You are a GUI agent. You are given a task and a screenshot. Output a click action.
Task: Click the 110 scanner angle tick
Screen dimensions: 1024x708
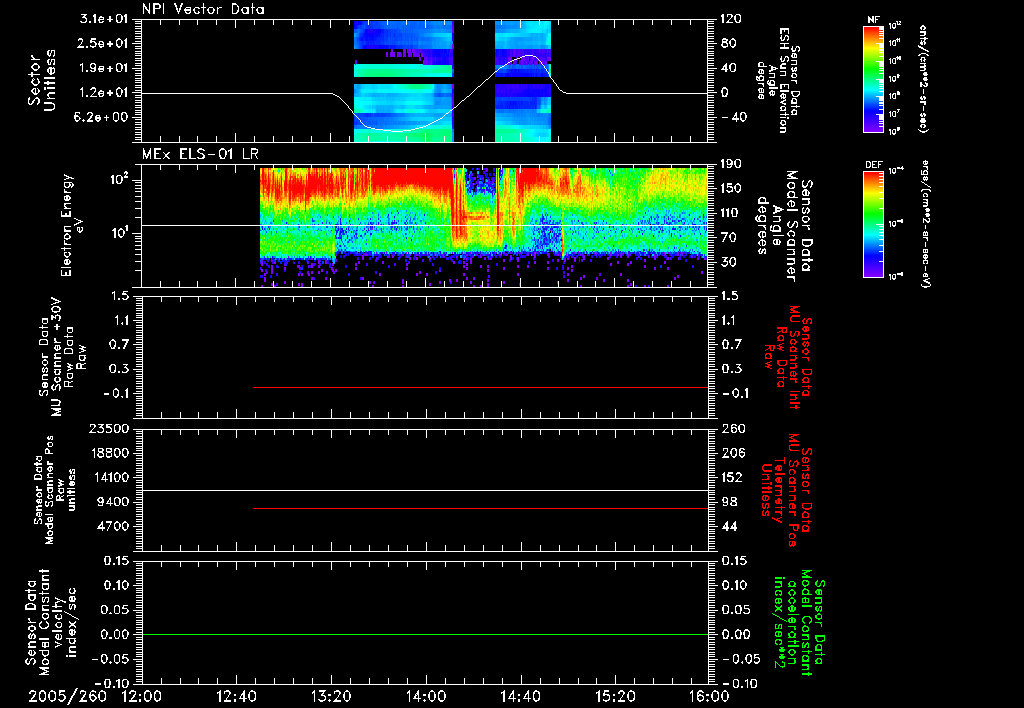click(x=731, y=213)
